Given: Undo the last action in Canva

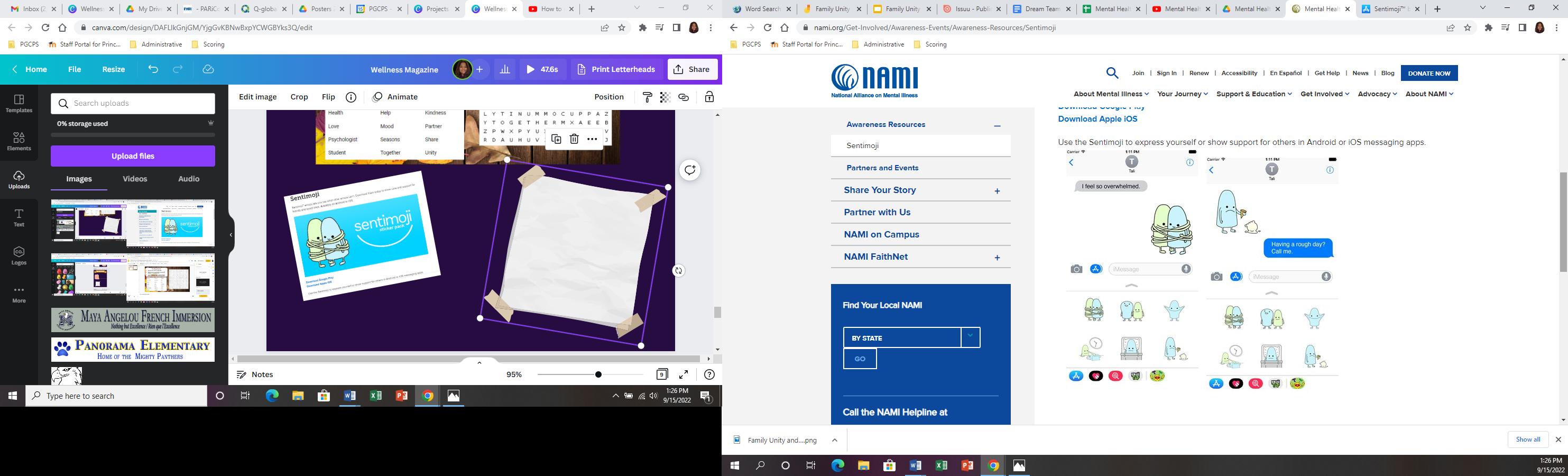Looking at the screenshot, I should tap(153, 69).
